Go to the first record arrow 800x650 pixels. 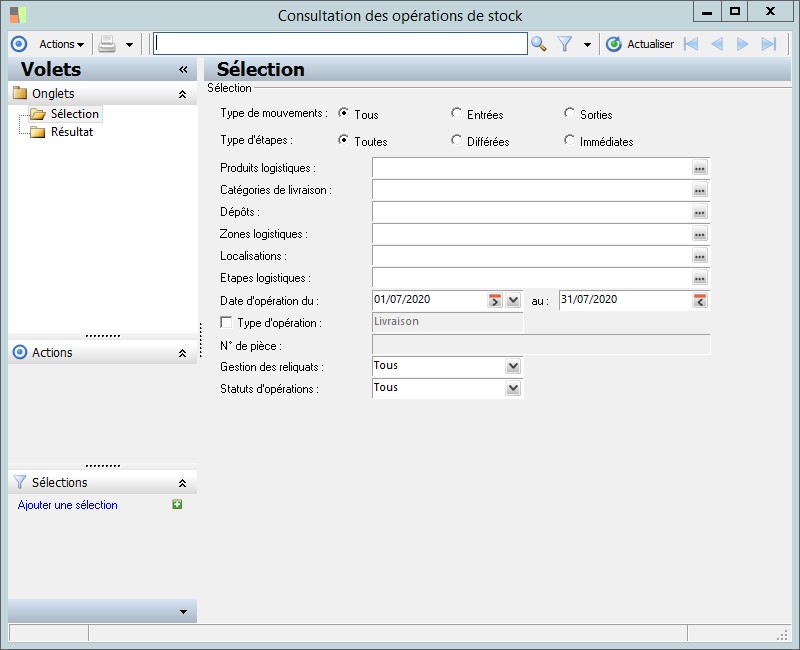691,44
